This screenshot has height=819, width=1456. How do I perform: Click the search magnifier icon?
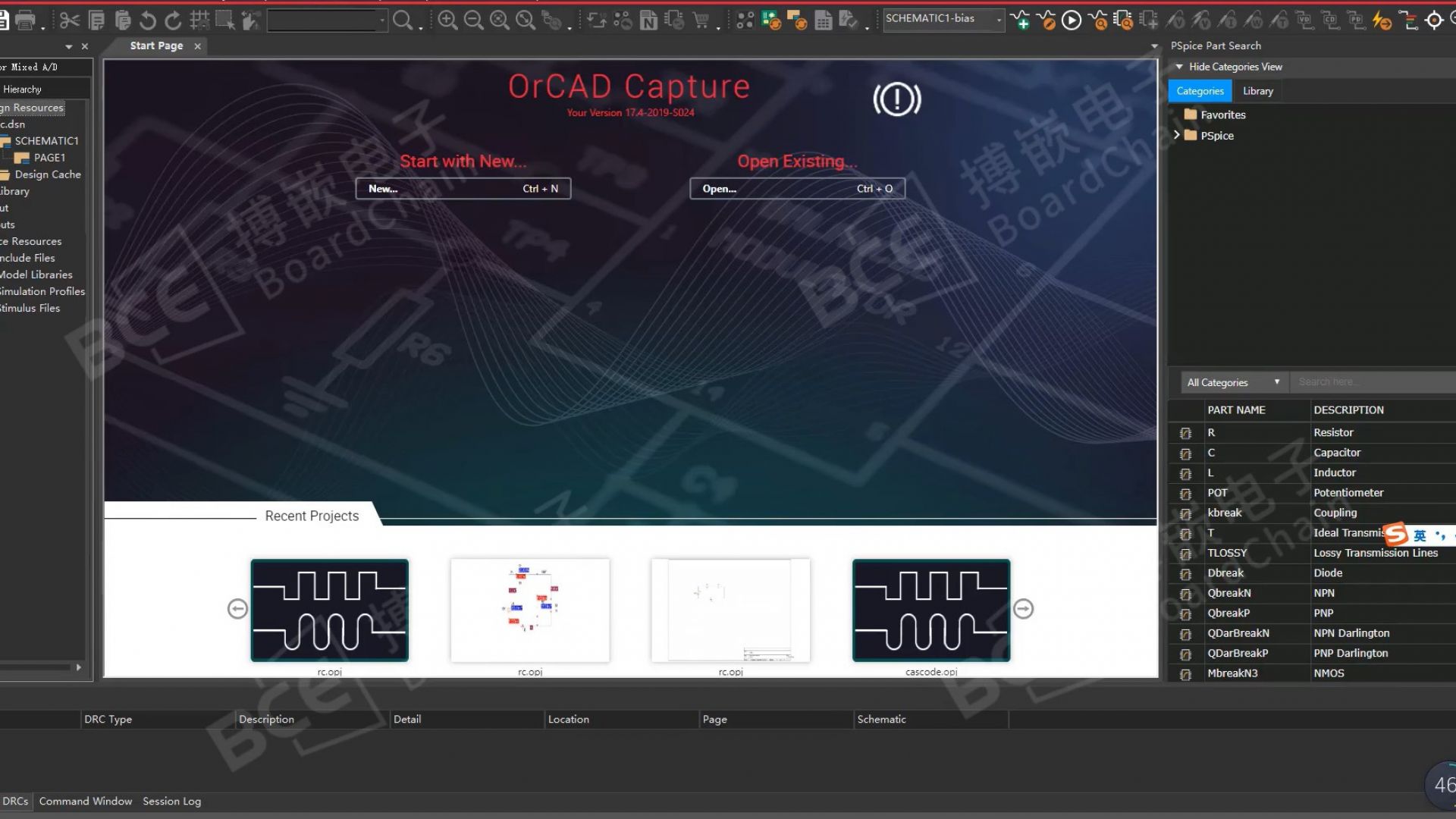pyautogui.click(x=403, y=20)
